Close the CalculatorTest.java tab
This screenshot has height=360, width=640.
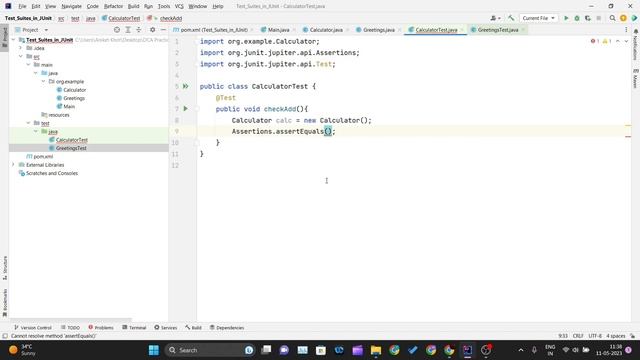pyautogui.click(x=462, y=30)
